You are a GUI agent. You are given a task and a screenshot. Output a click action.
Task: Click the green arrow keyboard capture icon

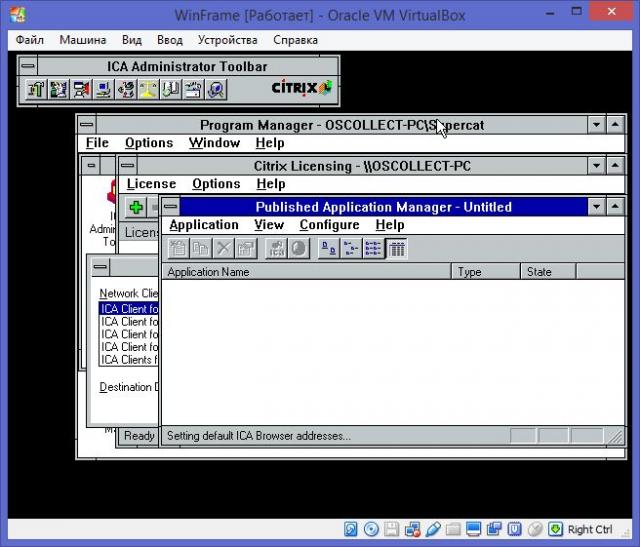point(555,529)
